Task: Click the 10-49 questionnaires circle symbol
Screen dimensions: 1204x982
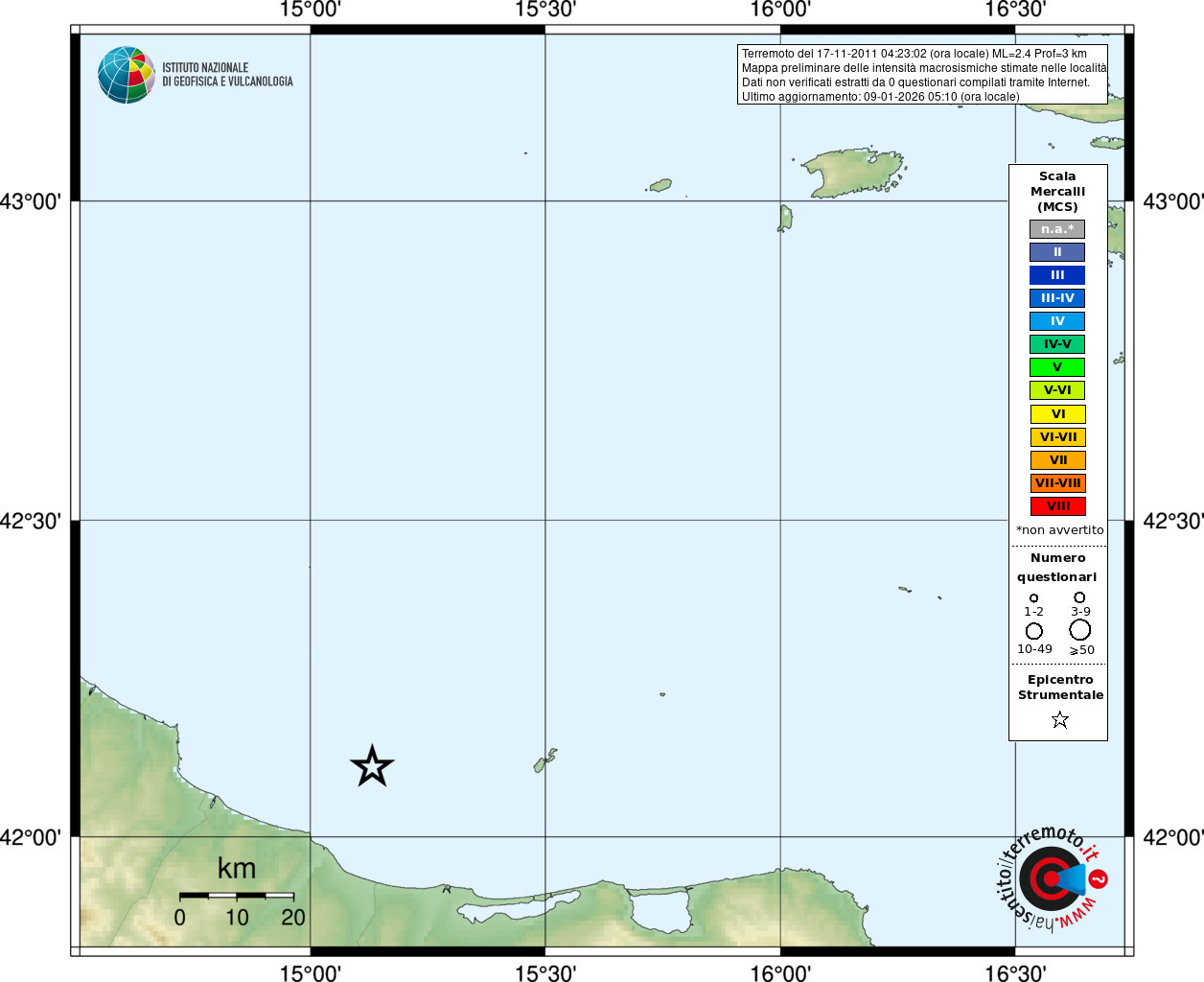Action: 1034,631
